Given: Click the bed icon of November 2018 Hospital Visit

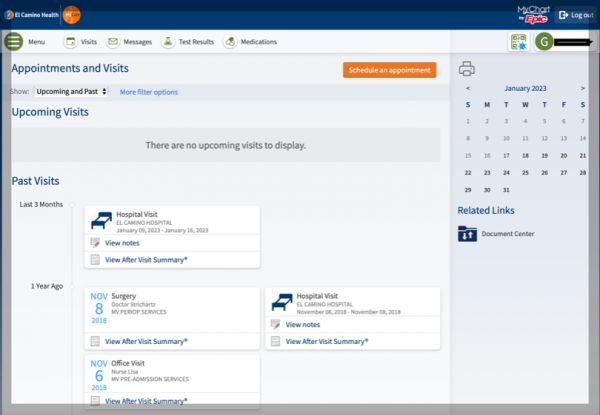Looking at the screenshot, I should coord(282,302).
